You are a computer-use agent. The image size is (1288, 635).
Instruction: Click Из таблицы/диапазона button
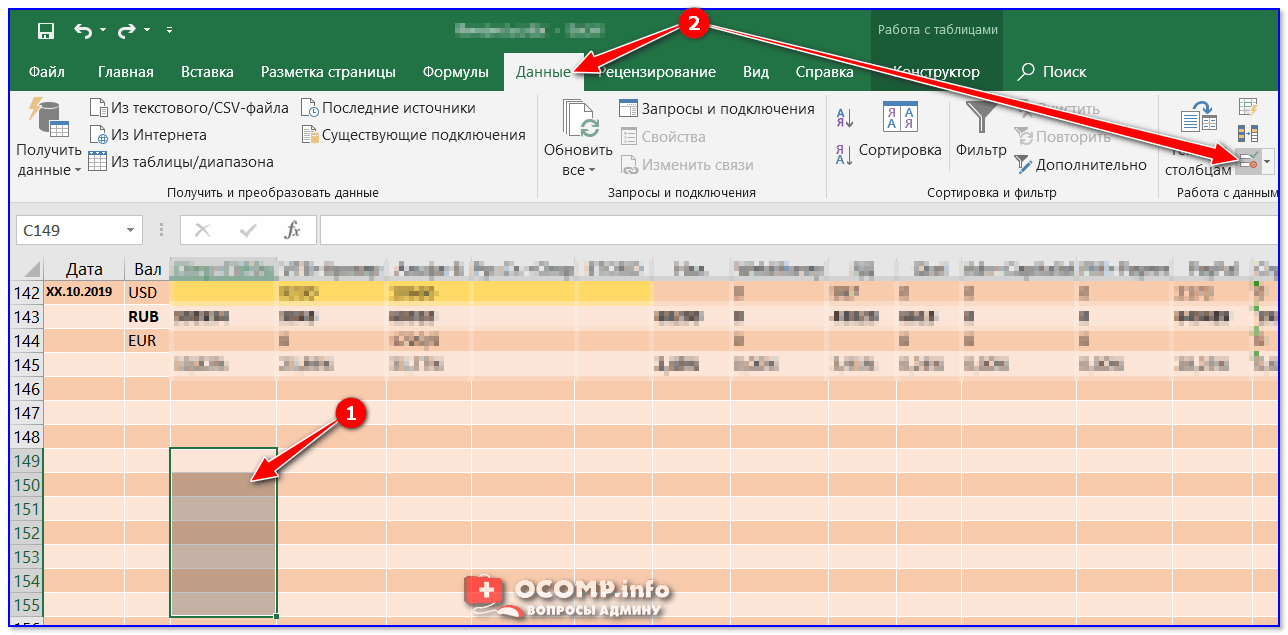pos(181,161)
